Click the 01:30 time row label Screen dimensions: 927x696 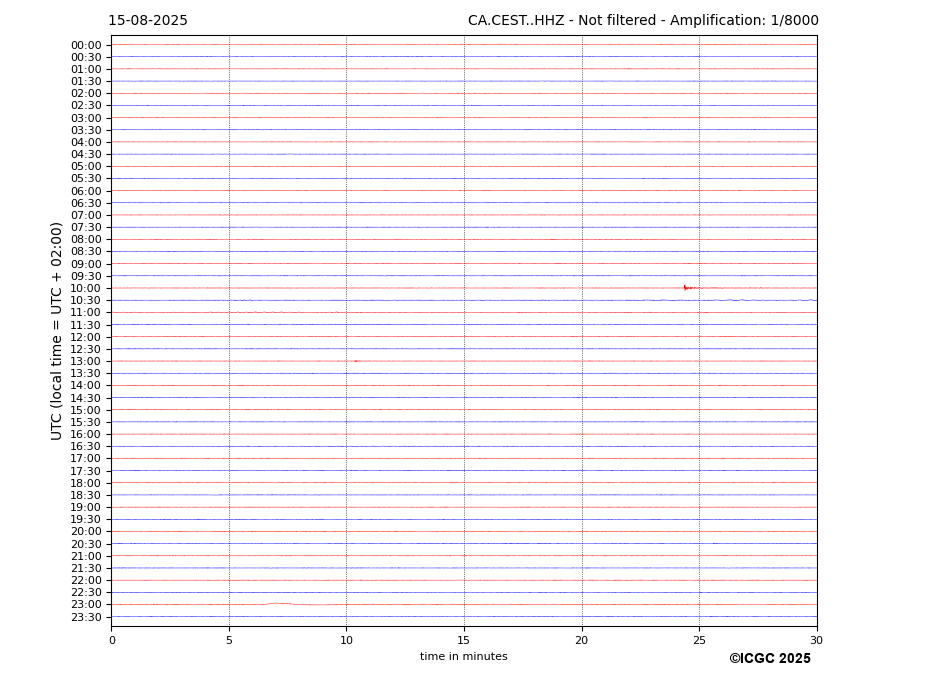pyautogui.click(x=86, y=82)
